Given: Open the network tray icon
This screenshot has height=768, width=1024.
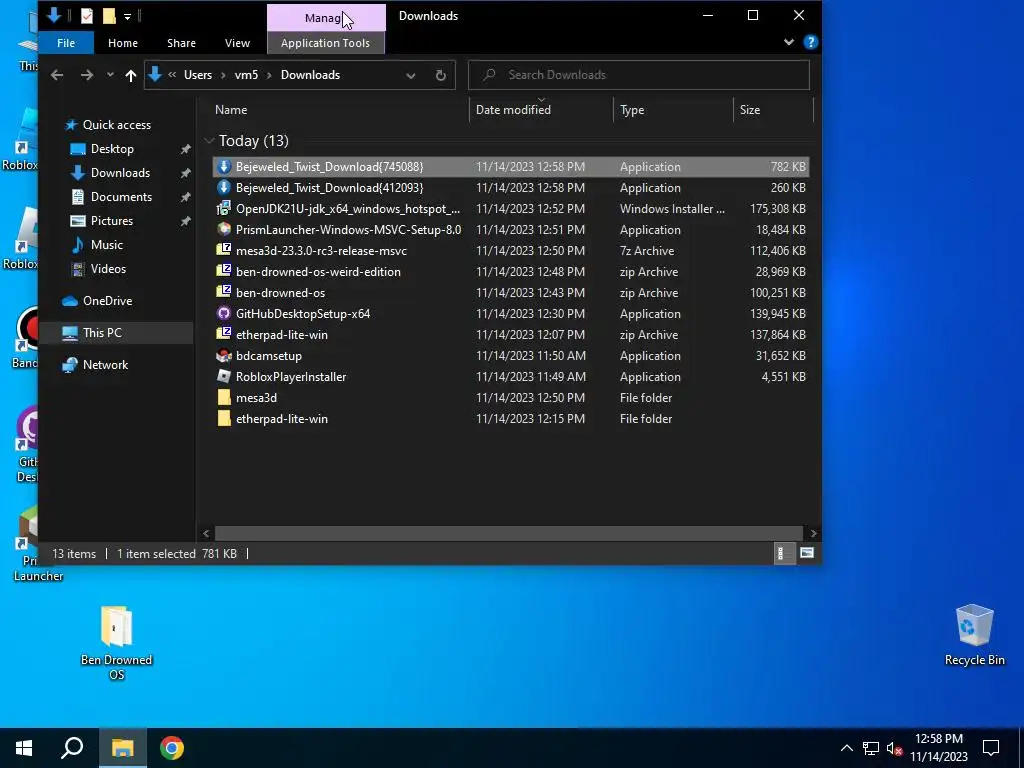Looking at the screenshot, I should pos(871,748).
